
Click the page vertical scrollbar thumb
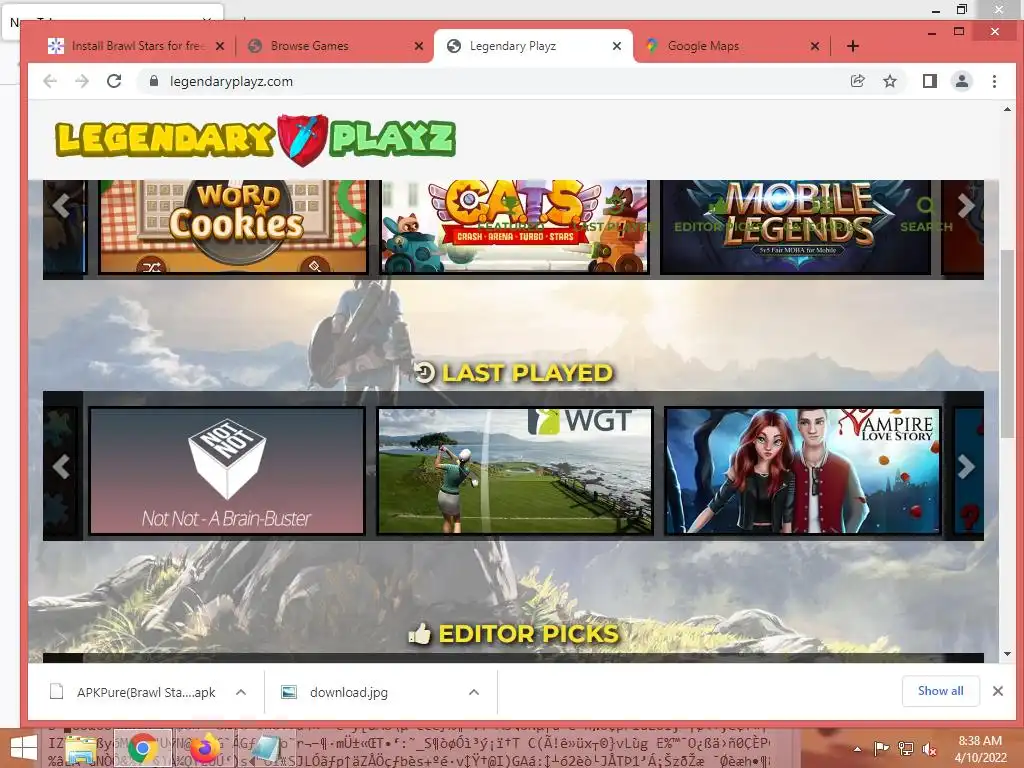click(1007, 345)
